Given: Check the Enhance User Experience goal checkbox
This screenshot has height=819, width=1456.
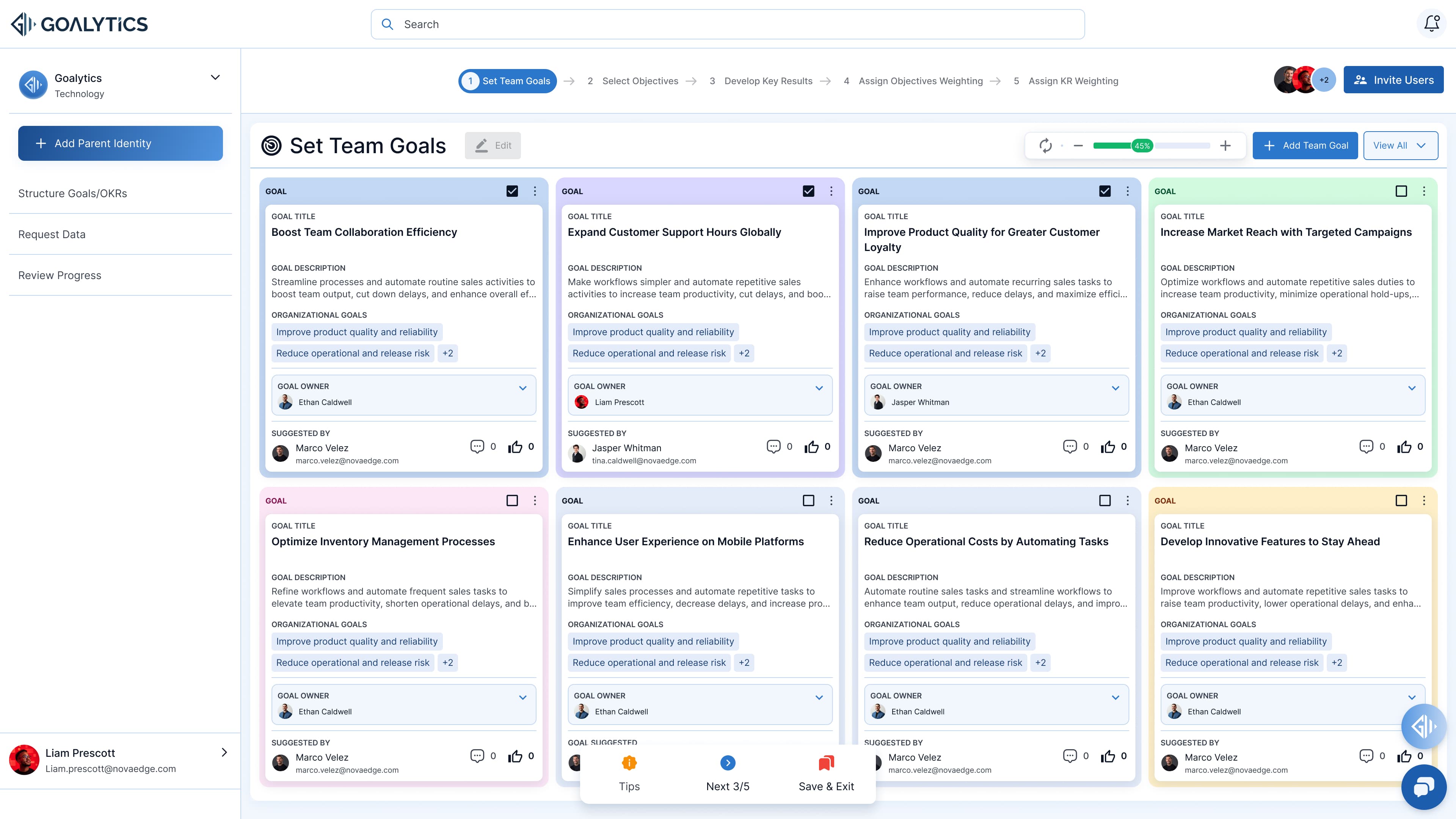Looking at the screenshot, I should [808, 500].
